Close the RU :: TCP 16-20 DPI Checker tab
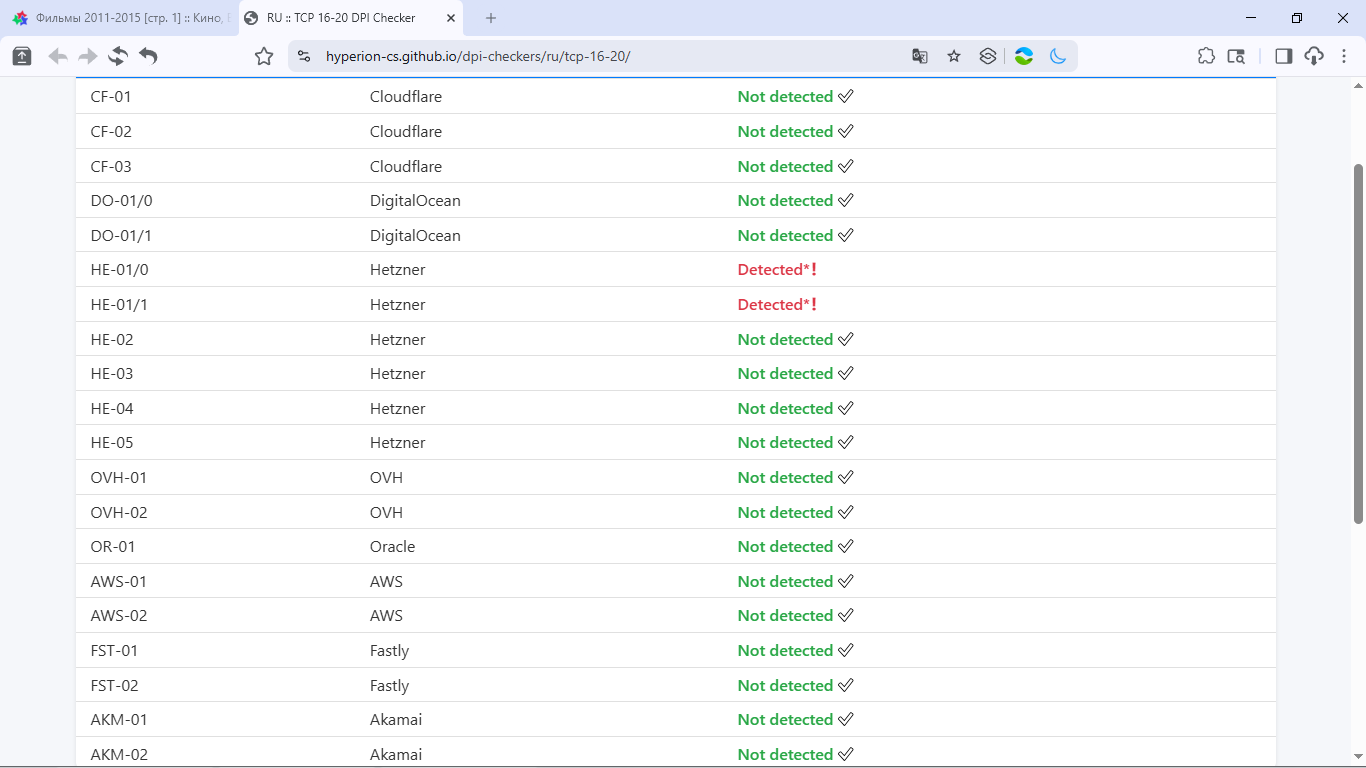This screenshot has width=1366, height=768. pyautogui.click(x=451, y=18)
